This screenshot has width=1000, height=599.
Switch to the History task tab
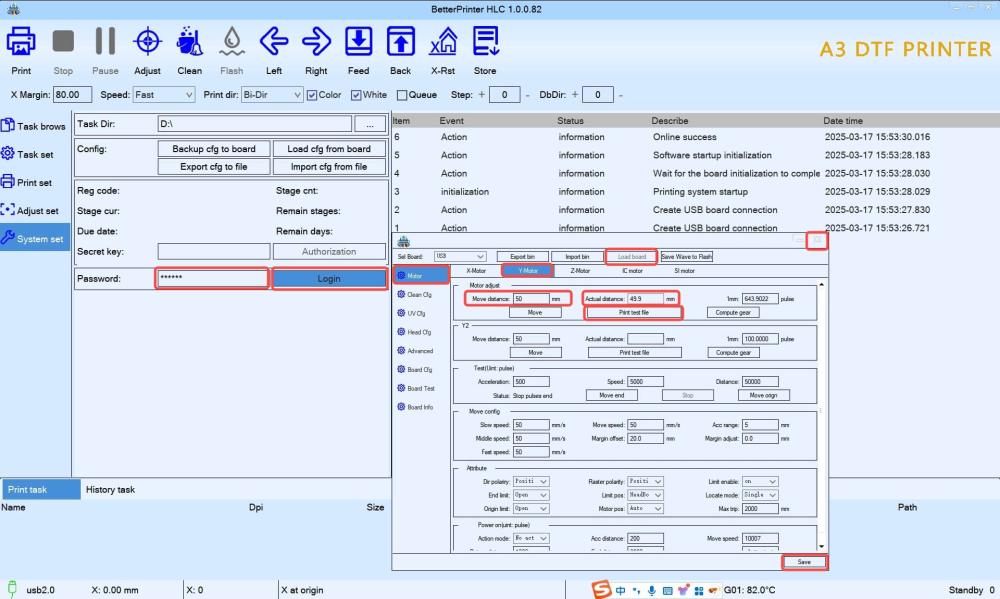point(110,489)
